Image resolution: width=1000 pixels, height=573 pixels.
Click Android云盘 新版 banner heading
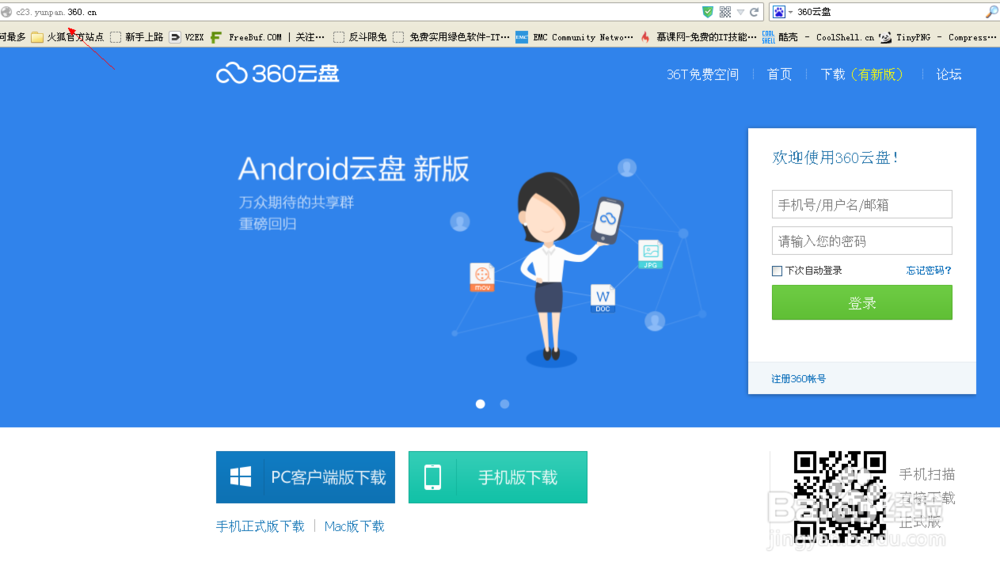[354, 169]
